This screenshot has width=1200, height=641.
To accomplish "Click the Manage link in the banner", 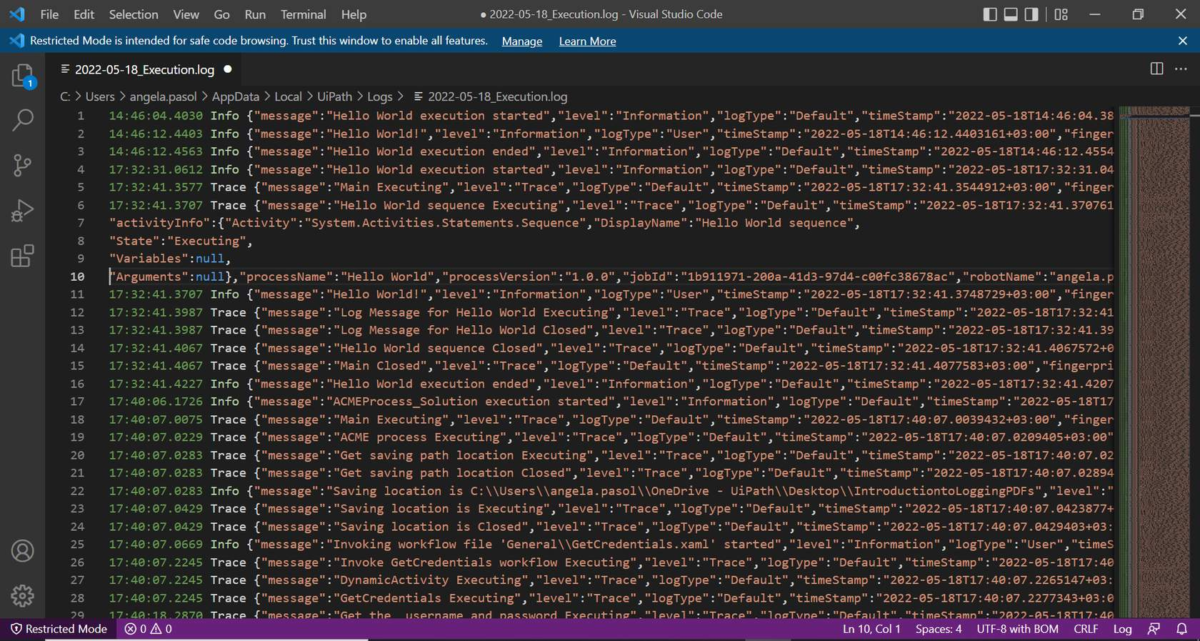I will tap(521, 41).
